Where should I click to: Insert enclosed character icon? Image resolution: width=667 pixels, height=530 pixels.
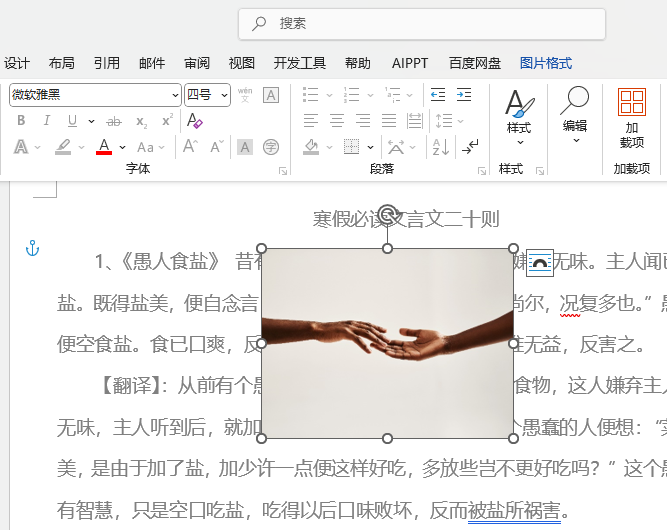click(x=271, y=147)
